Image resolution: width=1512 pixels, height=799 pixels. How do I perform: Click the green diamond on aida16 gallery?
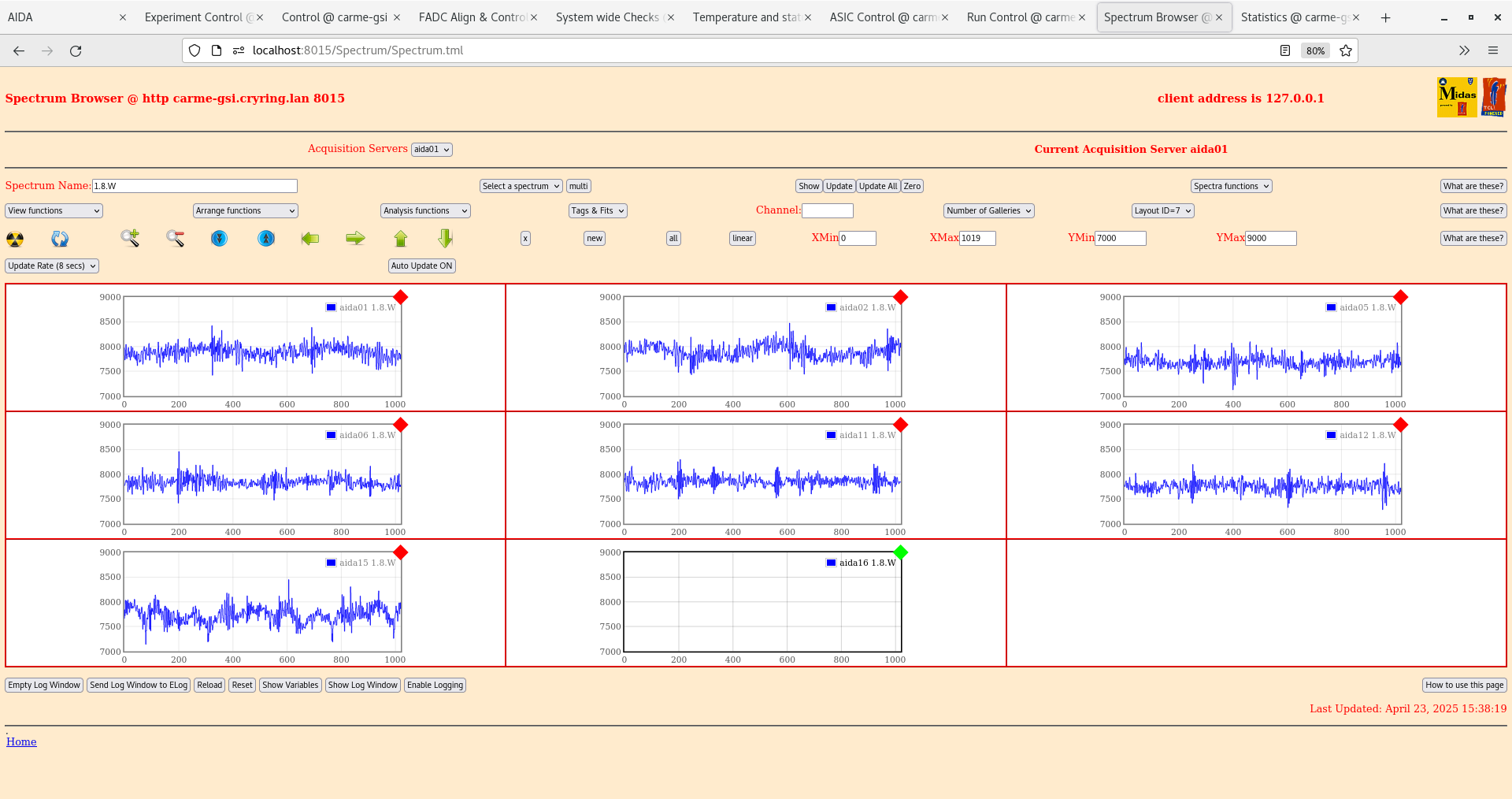[900, 553]
